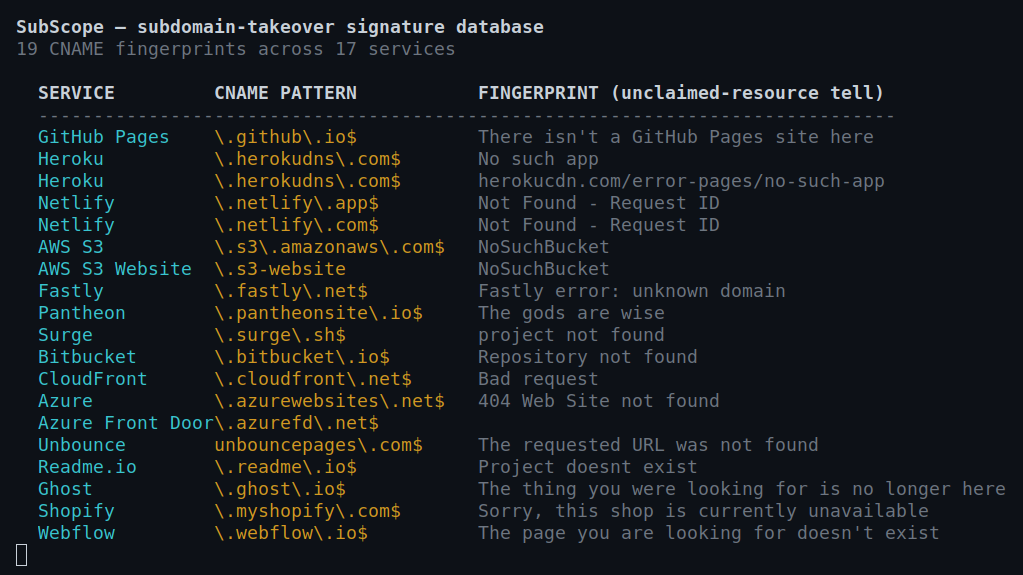Click the 'AWS S3 Website' service name

114,269
